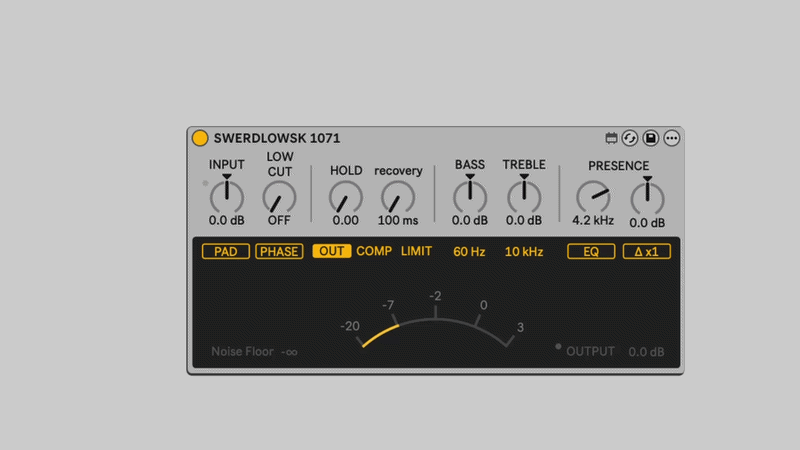Click the LOW CUT knob
Viewport: 800px width, 450px height.
click(x=279, y=197)
